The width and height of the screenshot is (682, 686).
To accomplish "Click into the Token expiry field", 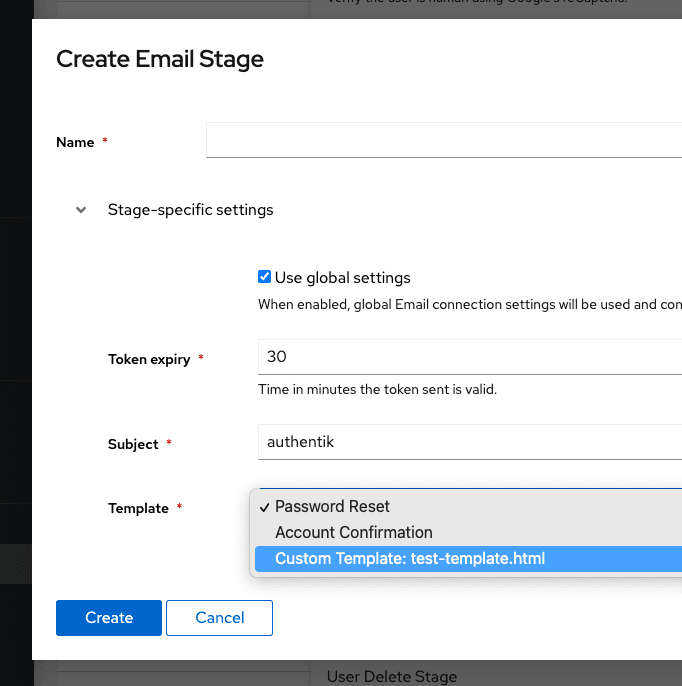I will pyautogui.click(x=468, y=356).
